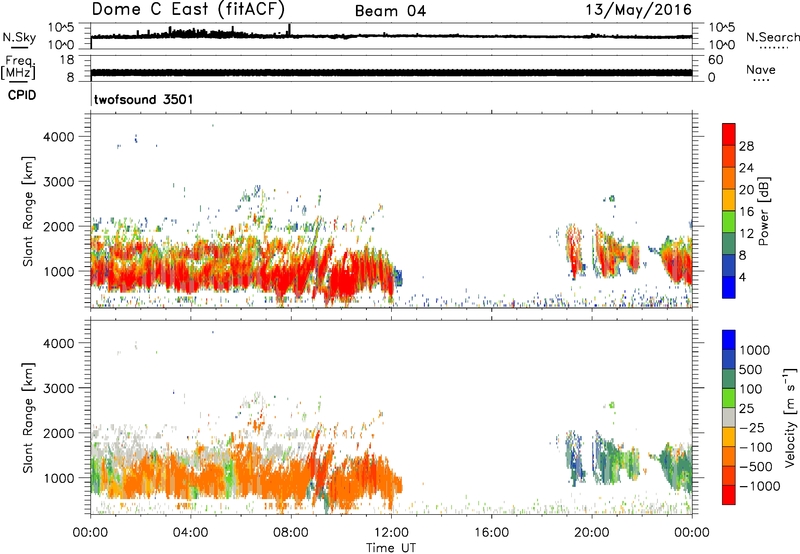
Task: Pick the red bottom segment of velocity colorbar
Action: tap(729, 495)
